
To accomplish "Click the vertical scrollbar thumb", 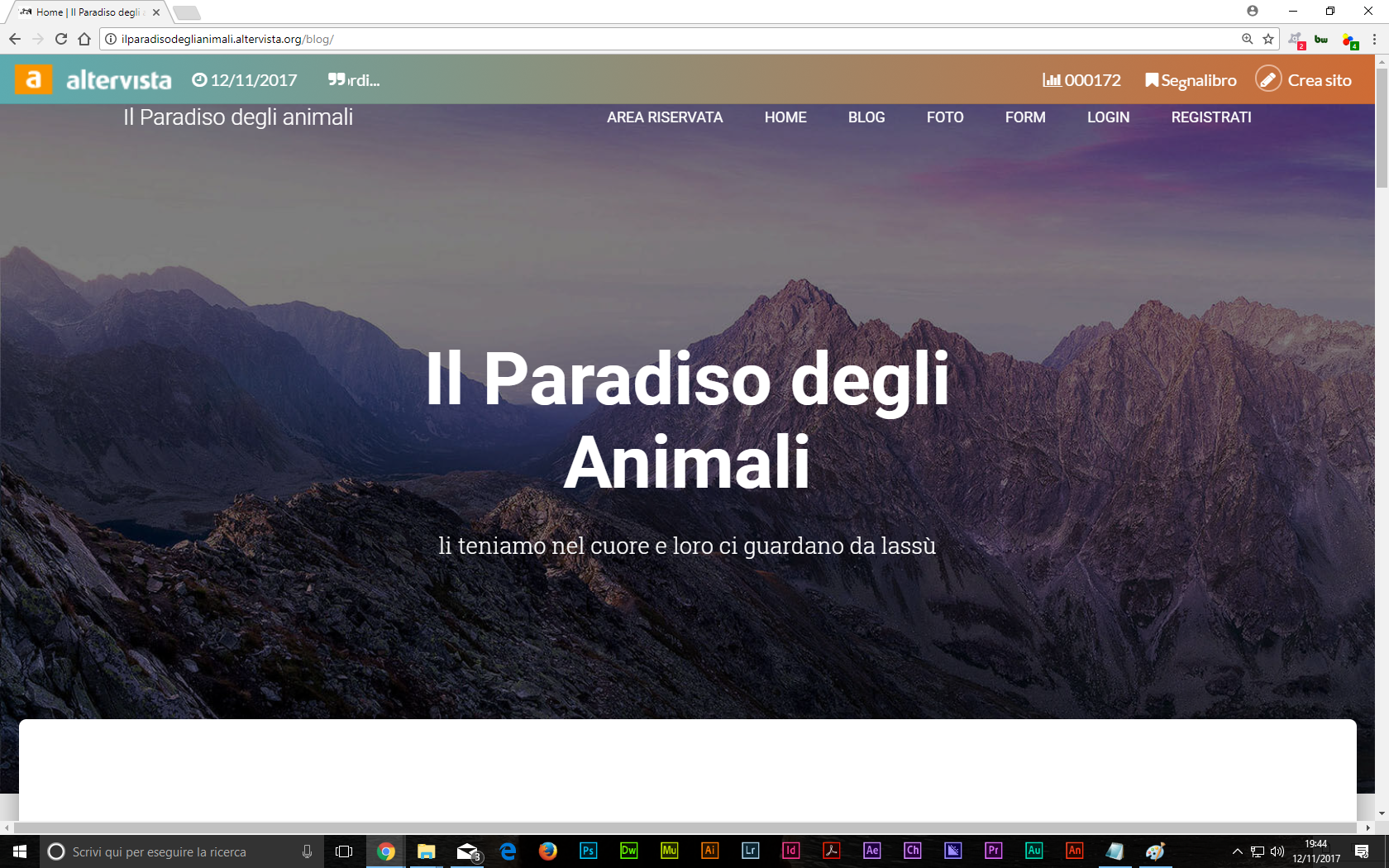I will pos(1382,128).
